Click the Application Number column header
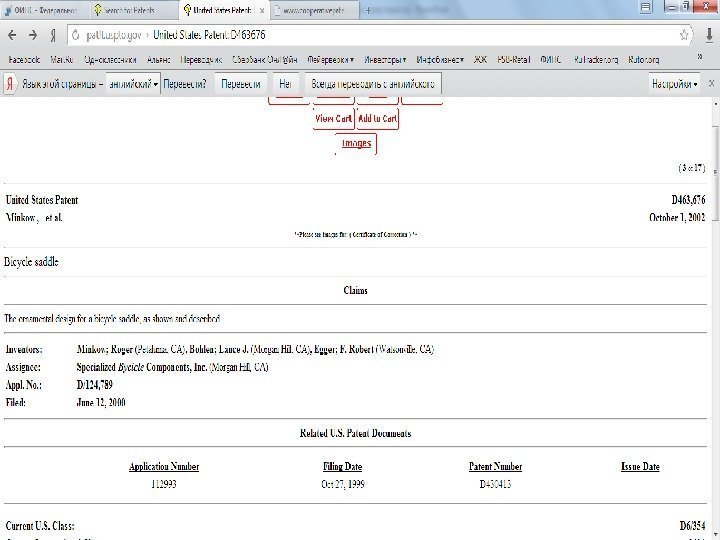The image size is (720, 540). click(164, 467)
